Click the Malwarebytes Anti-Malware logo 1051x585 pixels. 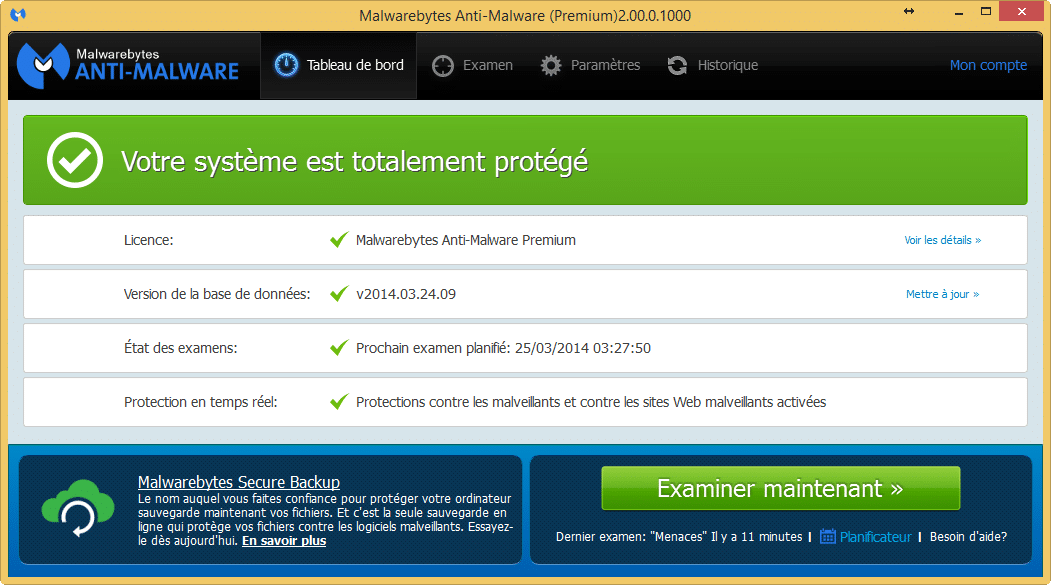pos(127,65)
